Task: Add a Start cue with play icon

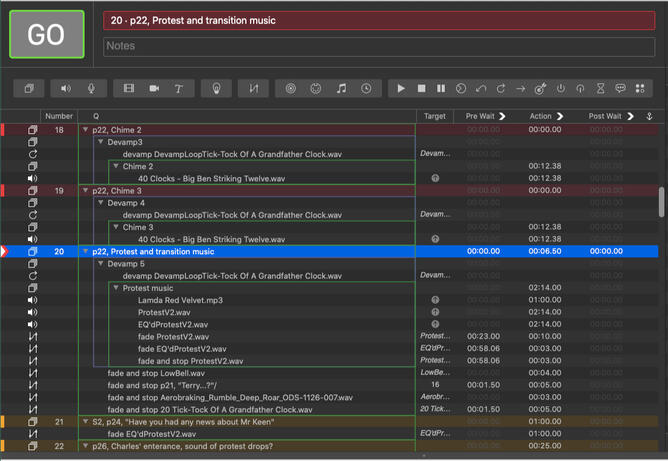Action: [x=401, y=88]
